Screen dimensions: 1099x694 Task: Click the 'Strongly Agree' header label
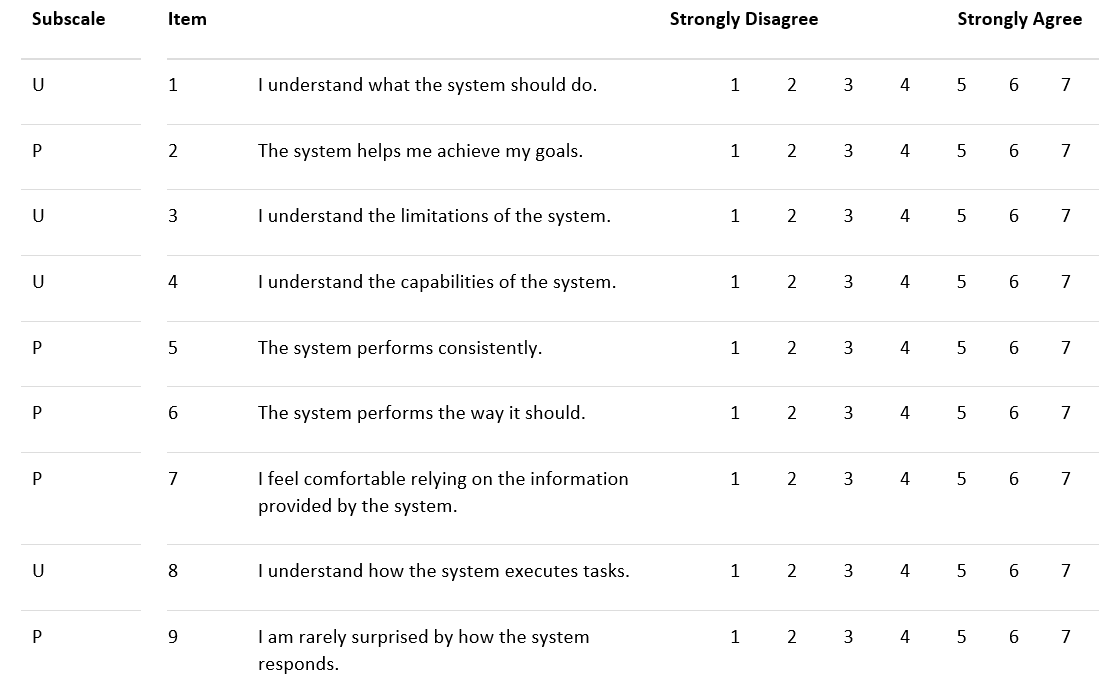pos(1019,19)
